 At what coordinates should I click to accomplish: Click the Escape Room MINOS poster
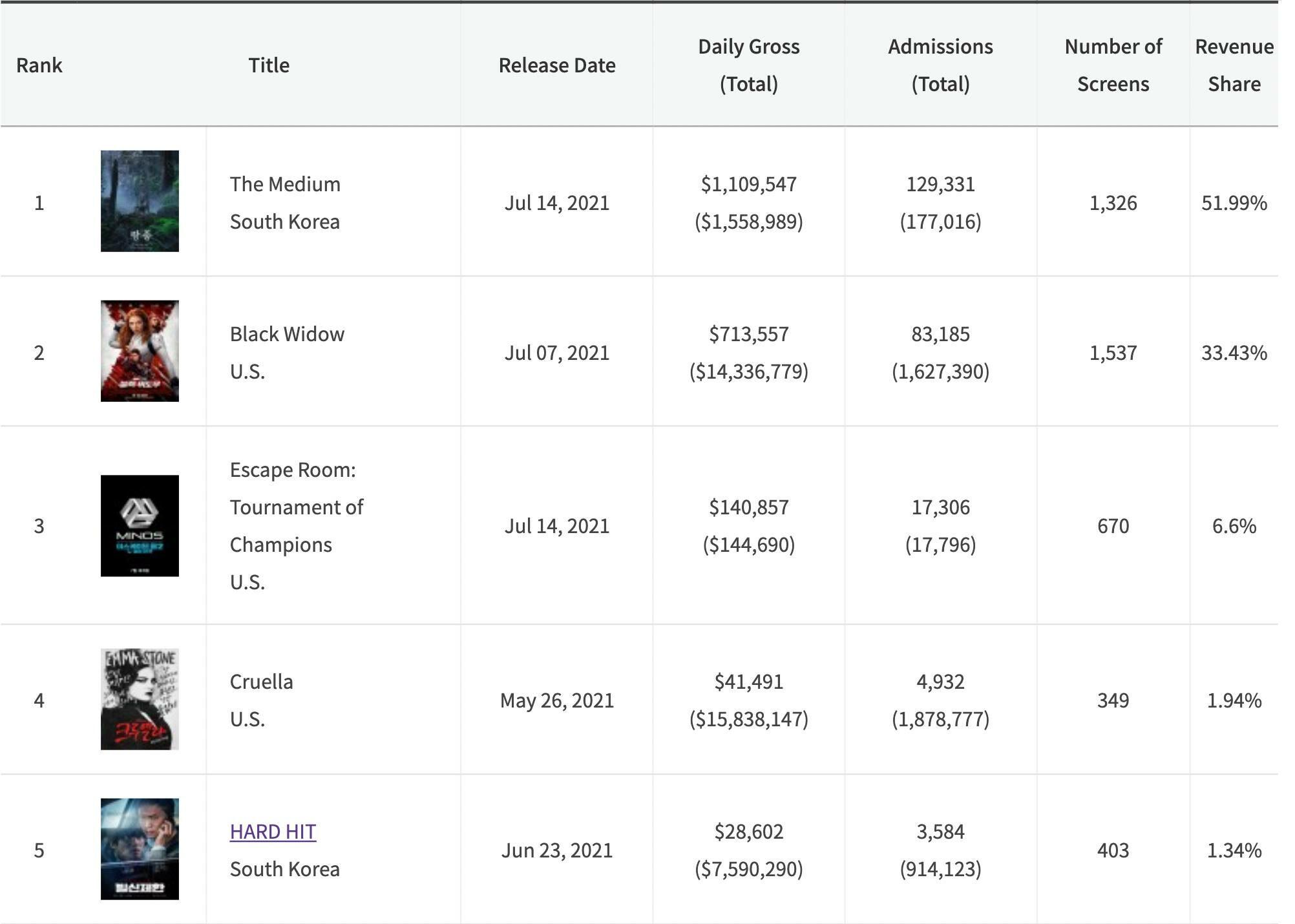[x=140, y=525]
